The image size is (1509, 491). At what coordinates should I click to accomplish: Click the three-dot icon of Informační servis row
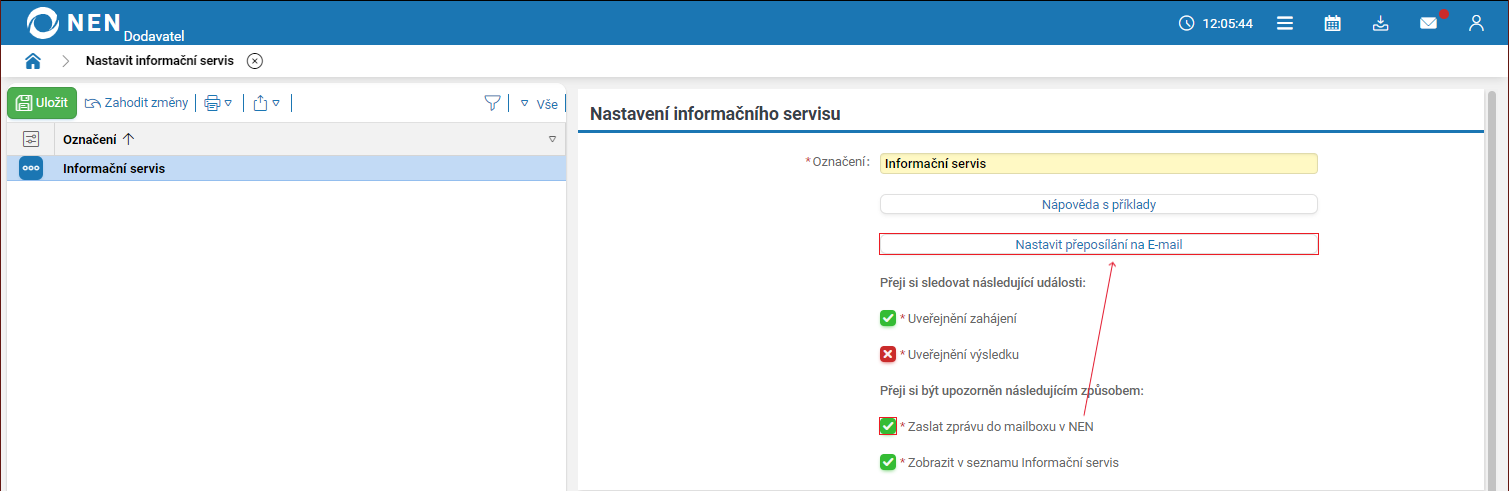[31, 168]
